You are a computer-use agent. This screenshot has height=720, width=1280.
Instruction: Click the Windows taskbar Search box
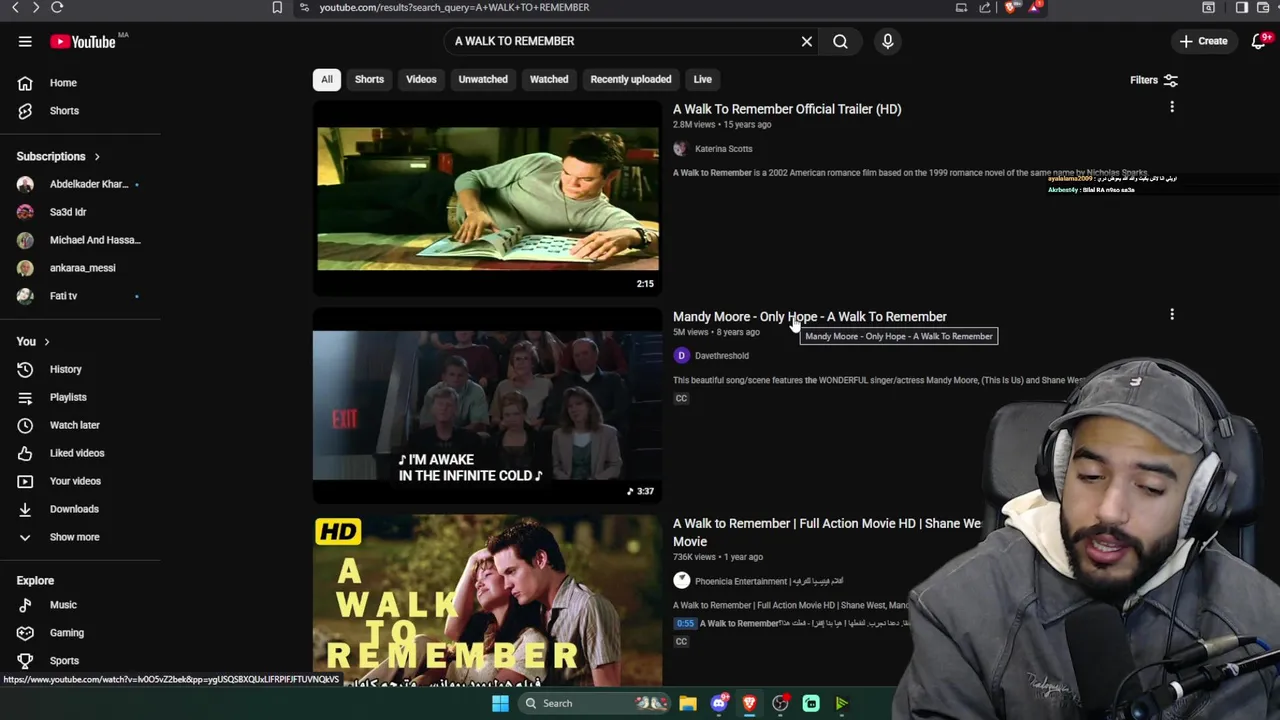(x=596, y=703)
